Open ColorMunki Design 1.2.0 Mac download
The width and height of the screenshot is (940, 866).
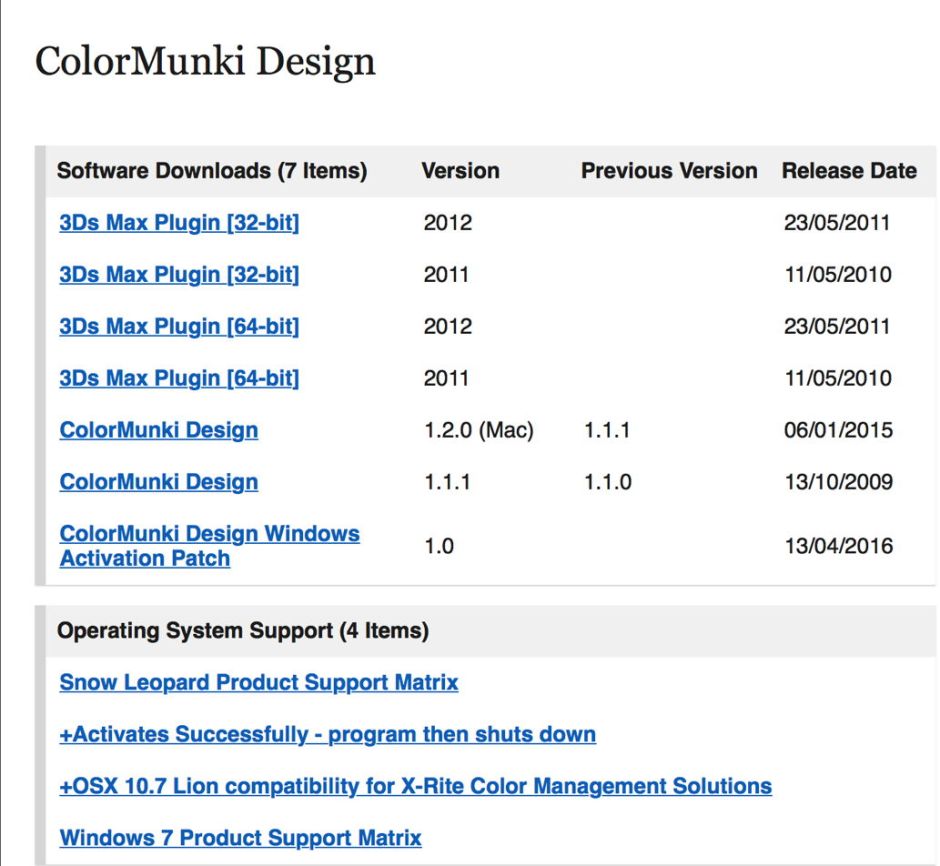pos(159,430)
